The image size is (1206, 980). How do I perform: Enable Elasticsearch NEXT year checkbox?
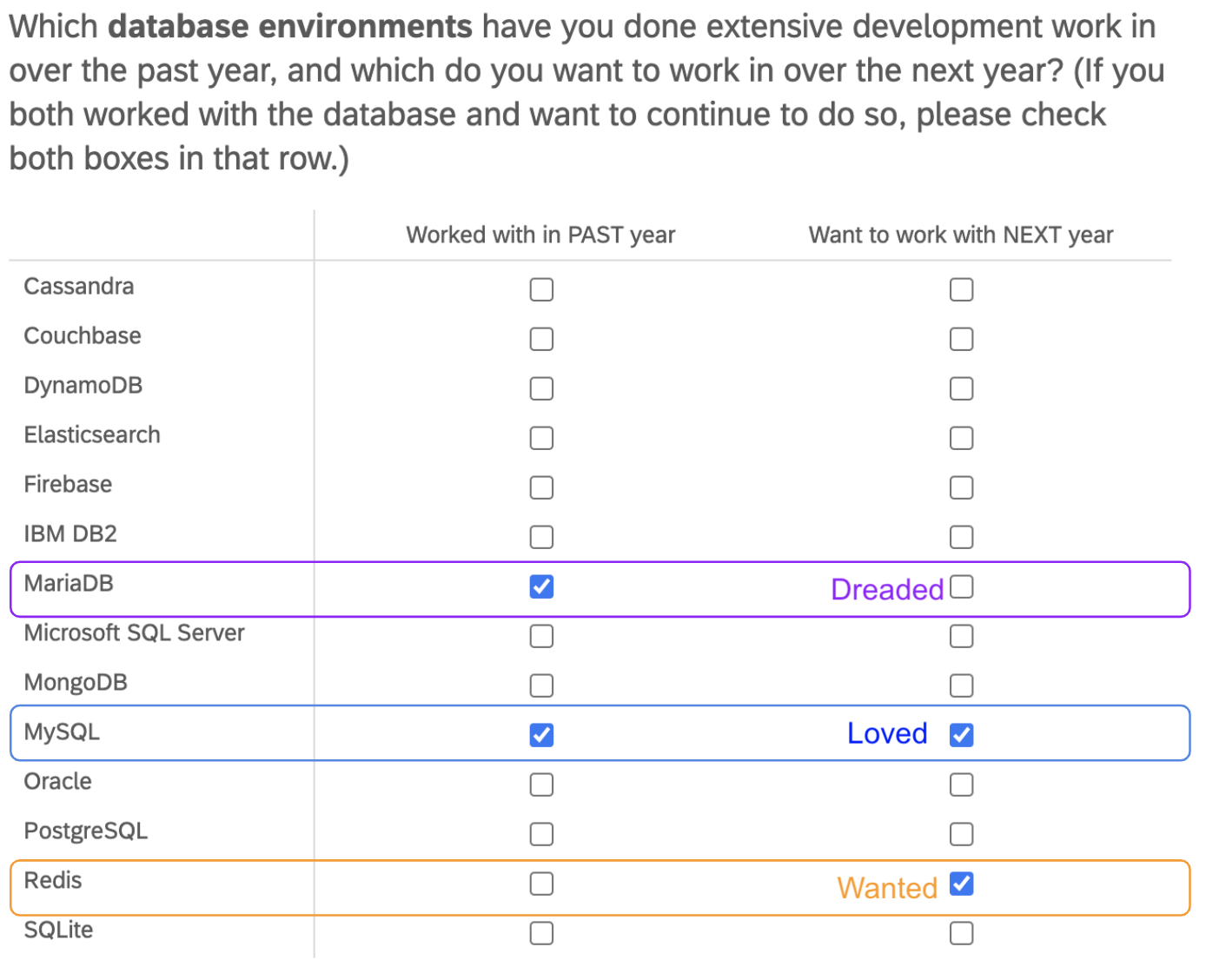961,438
